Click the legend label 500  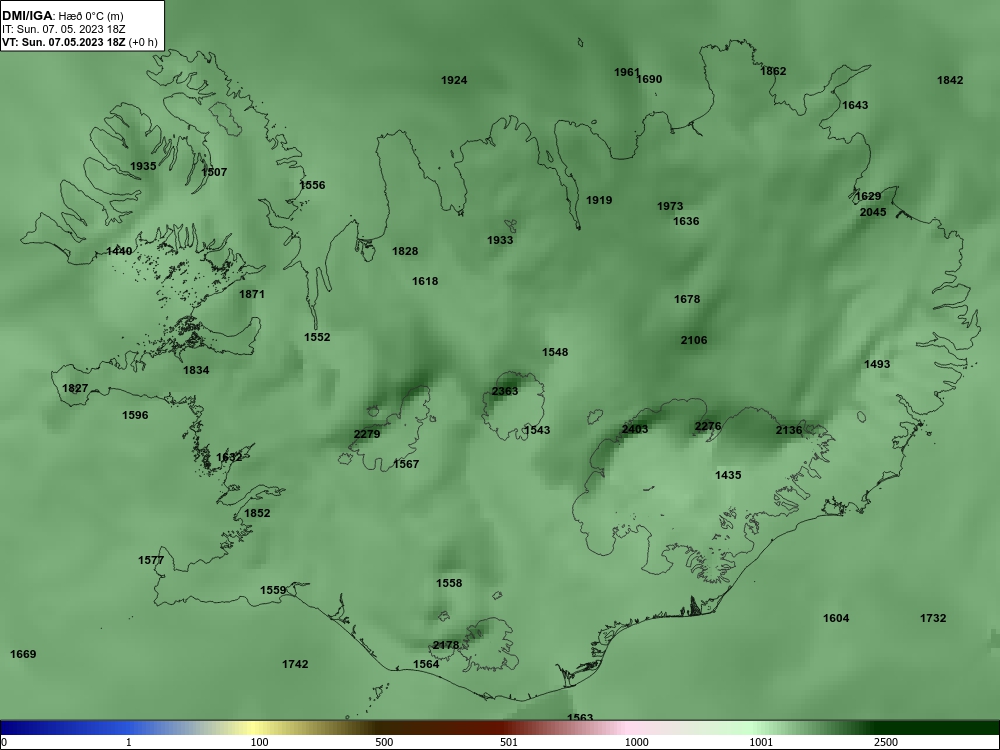click(x=384, y=742)
